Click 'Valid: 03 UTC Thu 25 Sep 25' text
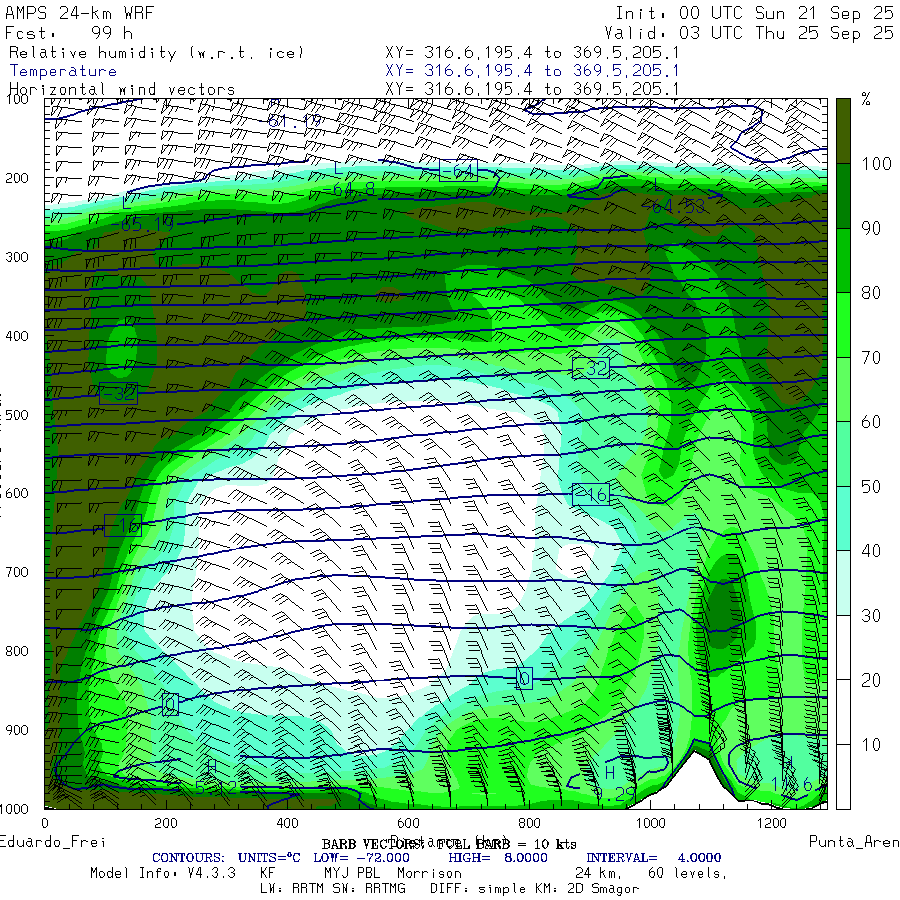This screenshot has height=900, width=900. [749, 33]
